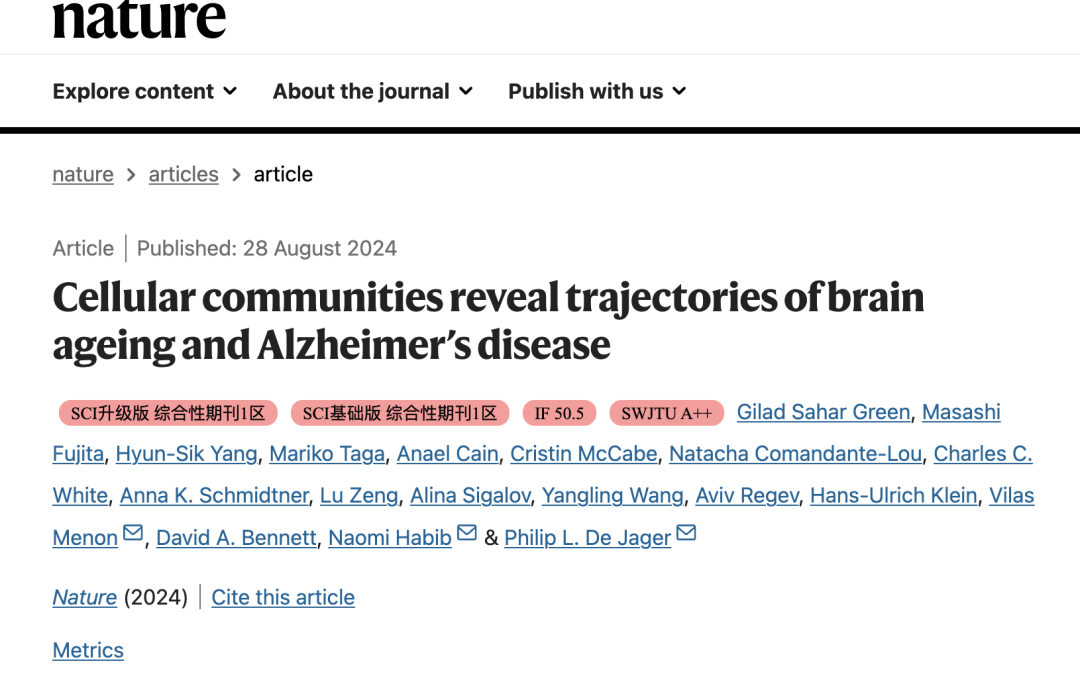Viewport: 1080px width, 690px height.
Task: Click the Nature logo at top
Action: pos(139,18)
